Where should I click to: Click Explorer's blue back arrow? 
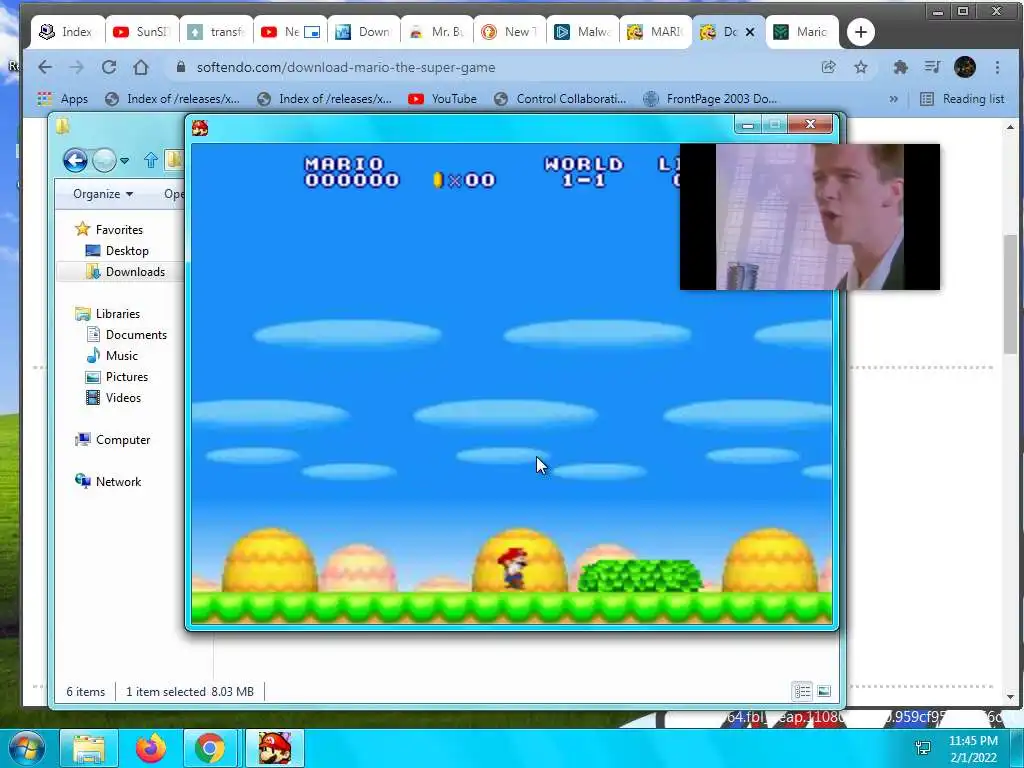(x=75, y=160)
